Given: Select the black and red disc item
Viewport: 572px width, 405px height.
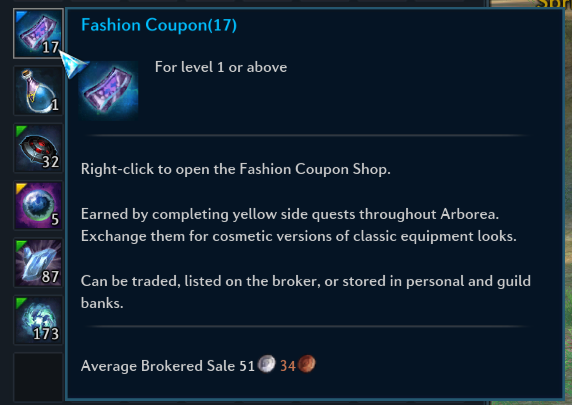Looking at the screenshot, I should (38, 148).
